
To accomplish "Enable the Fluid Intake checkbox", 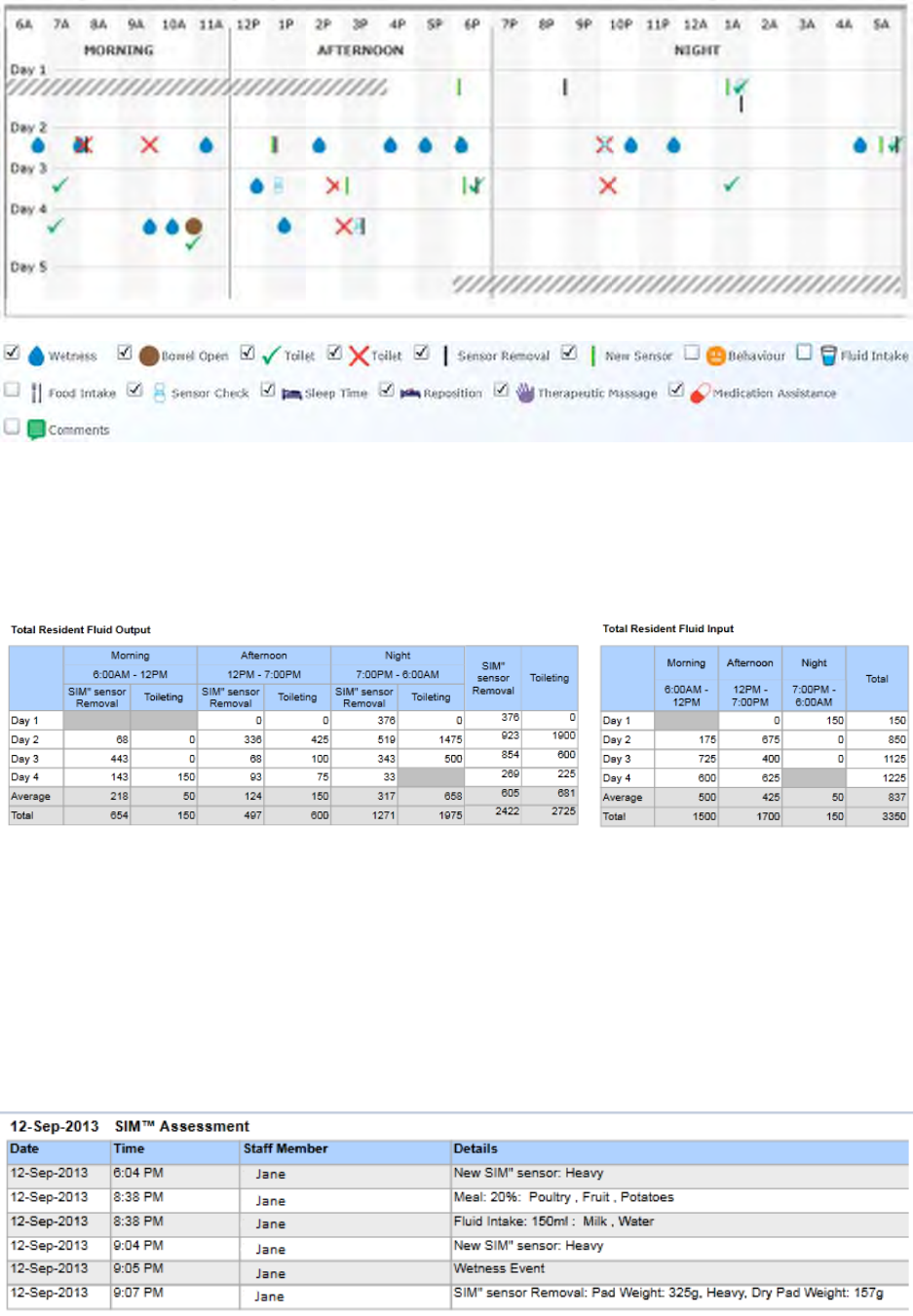I will [804, 352].
